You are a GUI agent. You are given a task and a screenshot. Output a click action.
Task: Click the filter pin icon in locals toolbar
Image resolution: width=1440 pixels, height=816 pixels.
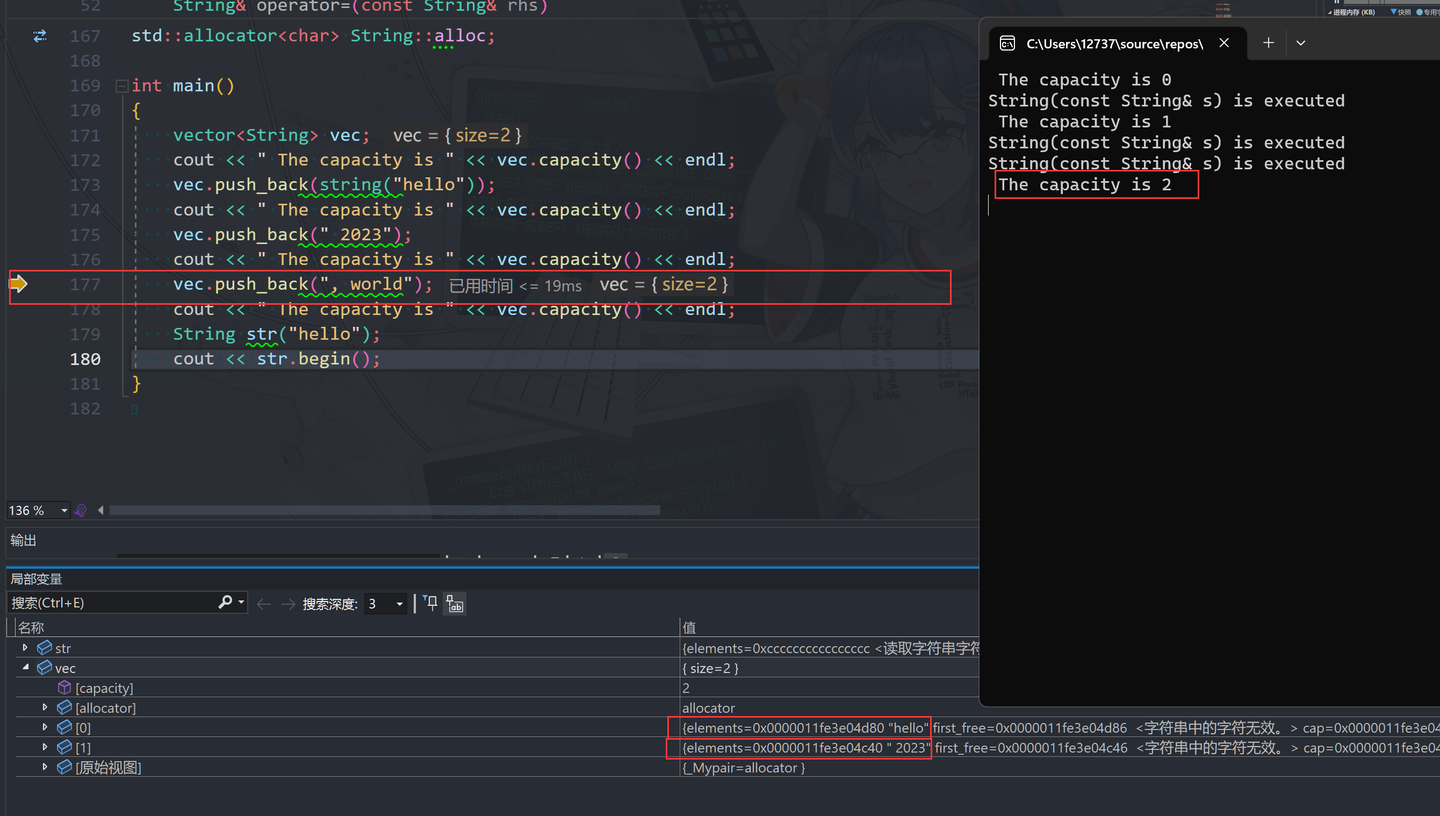430,603
